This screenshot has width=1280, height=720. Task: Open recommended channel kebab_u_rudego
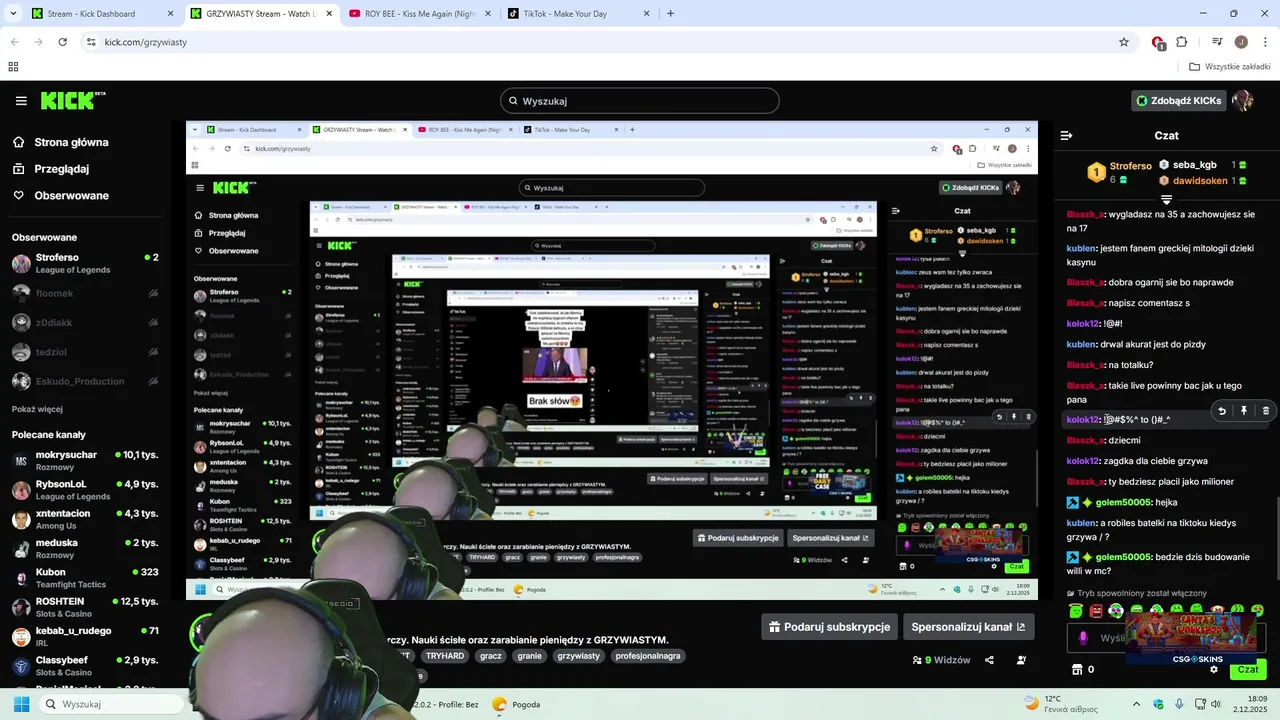point(85,637)
